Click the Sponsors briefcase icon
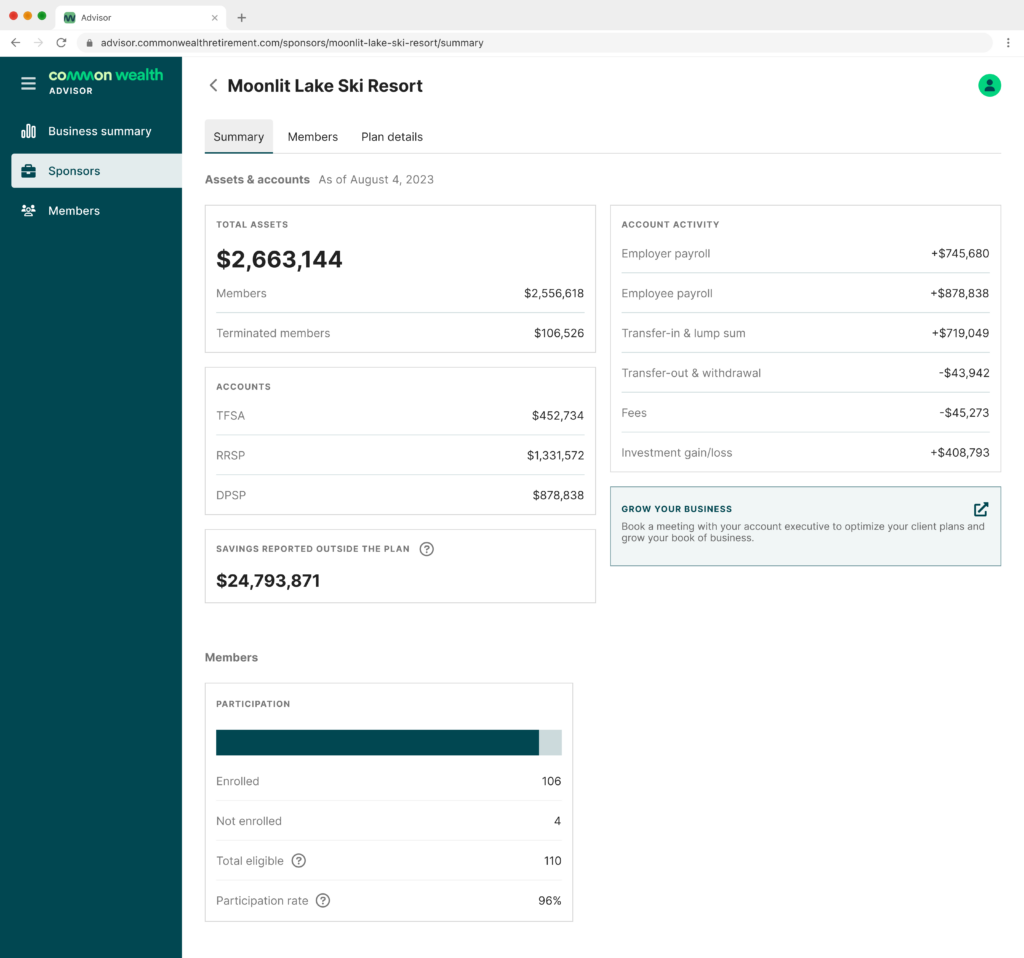The height and width of the screenshot is (958, 1024). (x=28, y=171)
